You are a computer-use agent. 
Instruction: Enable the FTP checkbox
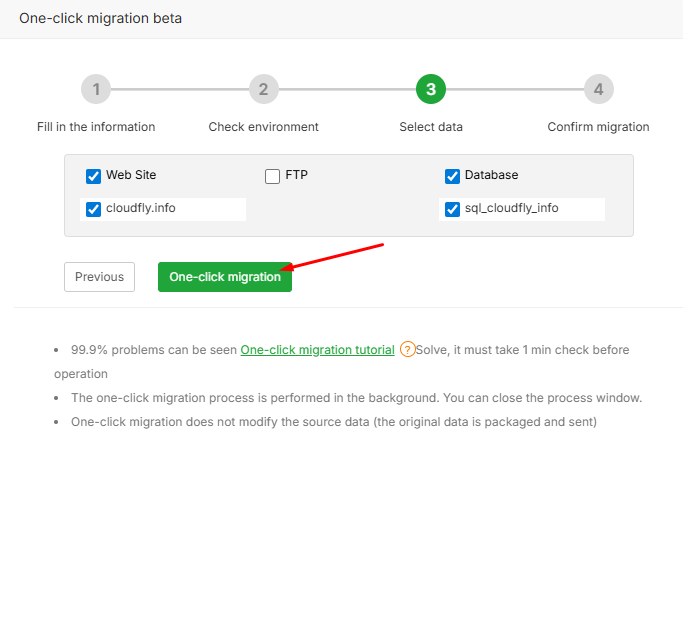tap(272, 176)
